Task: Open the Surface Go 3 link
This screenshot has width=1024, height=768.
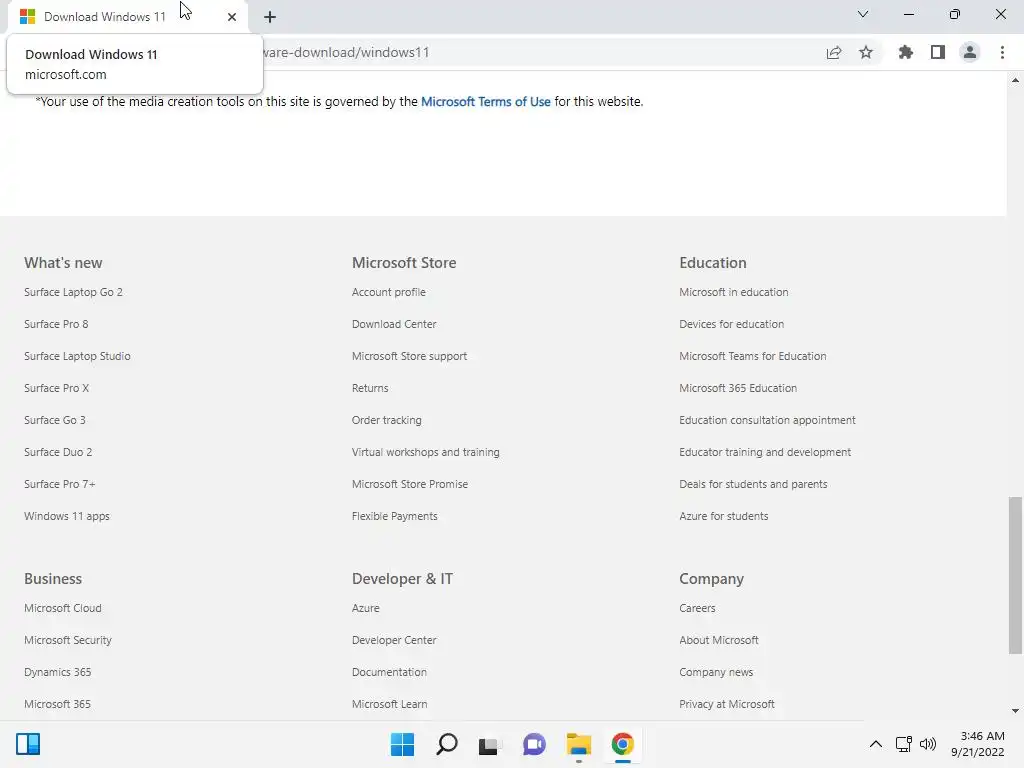Action: coord(55,420)
